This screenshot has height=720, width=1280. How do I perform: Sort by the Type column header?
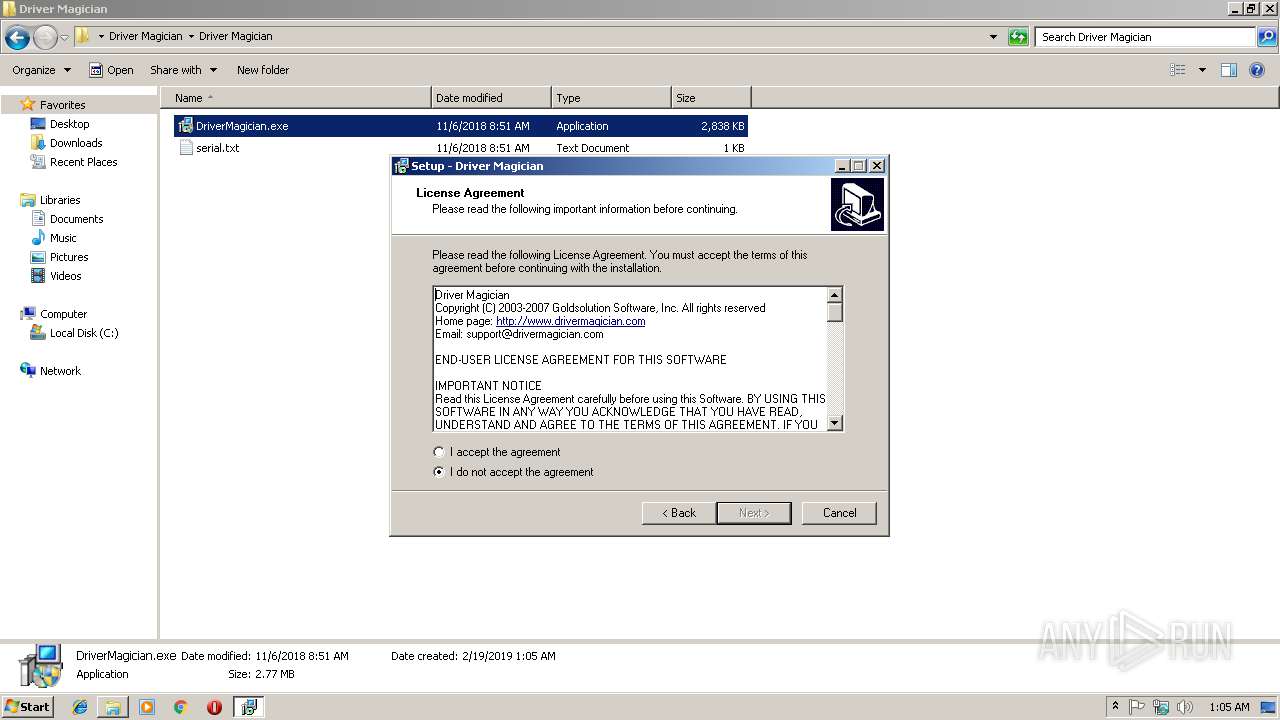[611, 98]
